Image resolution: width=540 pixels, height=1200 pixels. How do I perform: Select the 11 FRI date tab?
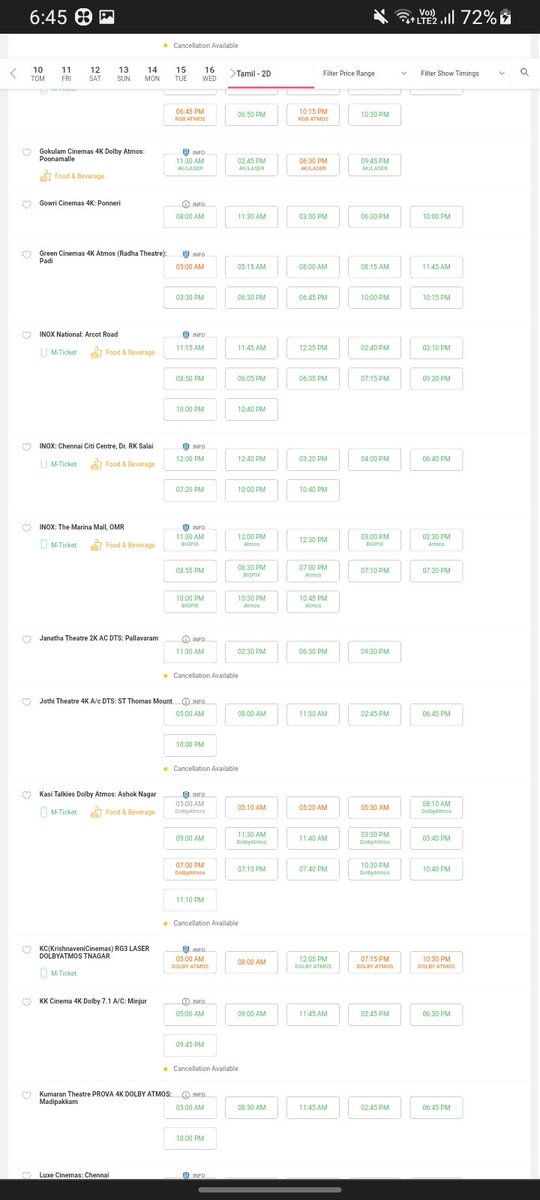coord(66,74)
